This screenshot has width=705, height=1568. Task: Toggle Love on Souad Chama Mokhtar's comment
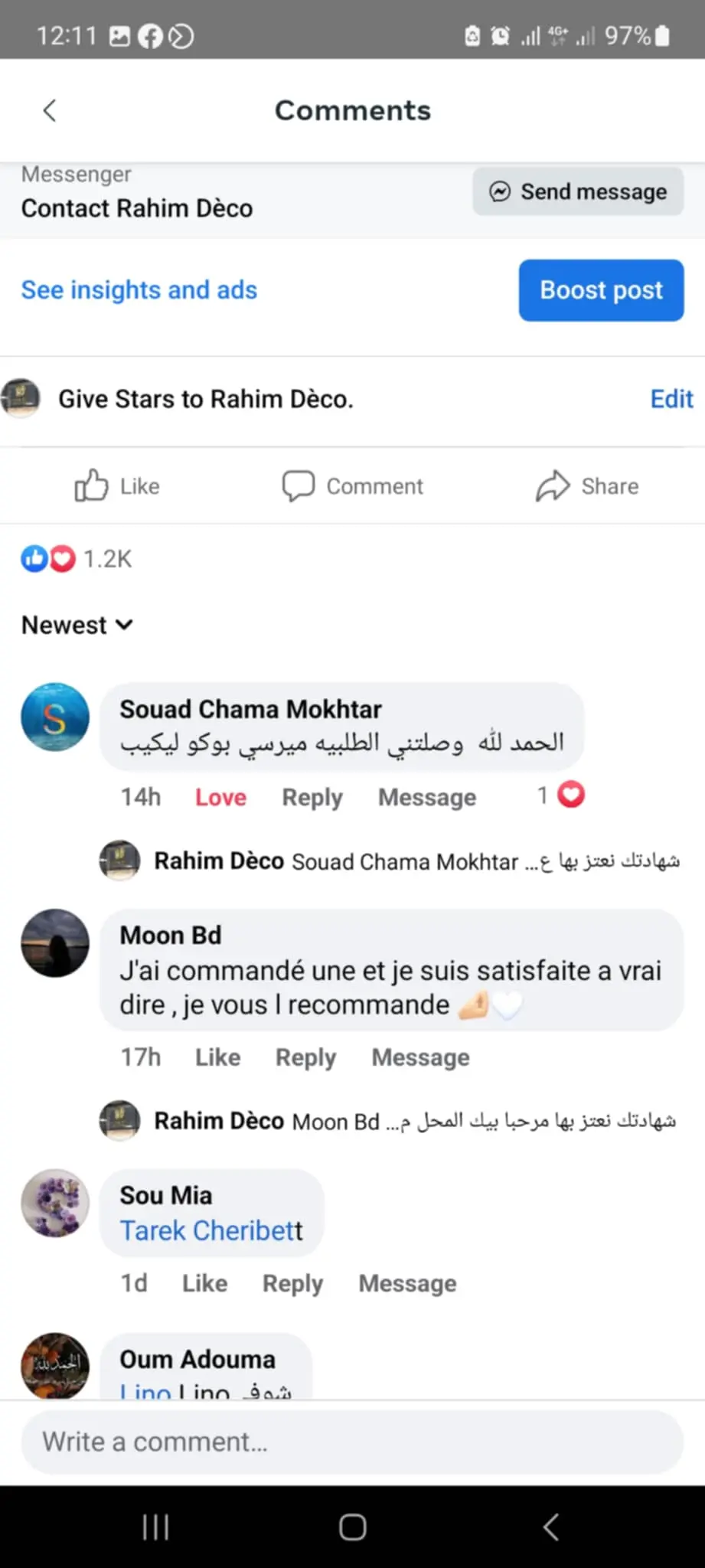[220, 797]
